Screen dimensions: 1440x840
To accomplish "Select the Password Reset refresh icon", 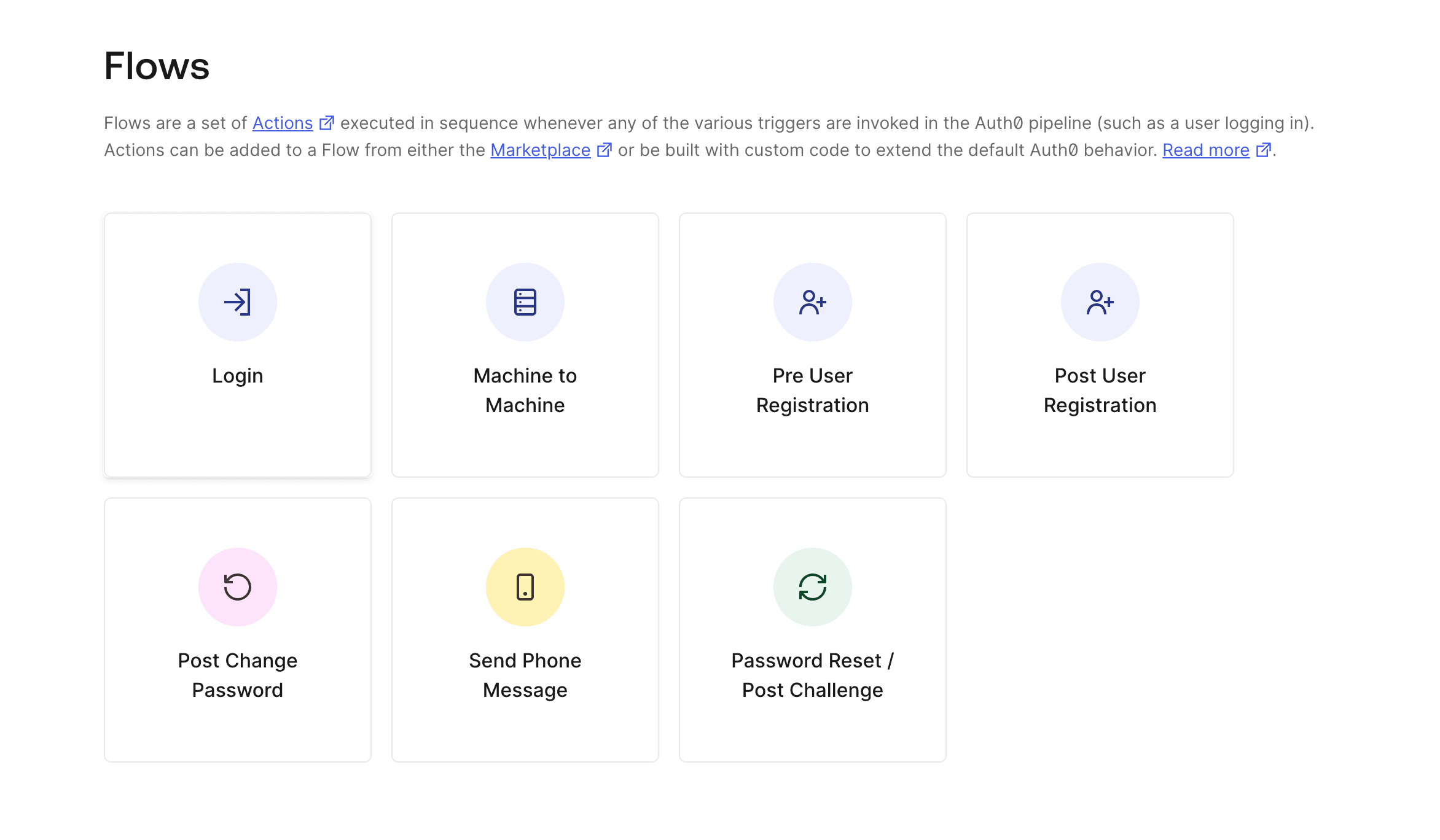I will 812,586.
